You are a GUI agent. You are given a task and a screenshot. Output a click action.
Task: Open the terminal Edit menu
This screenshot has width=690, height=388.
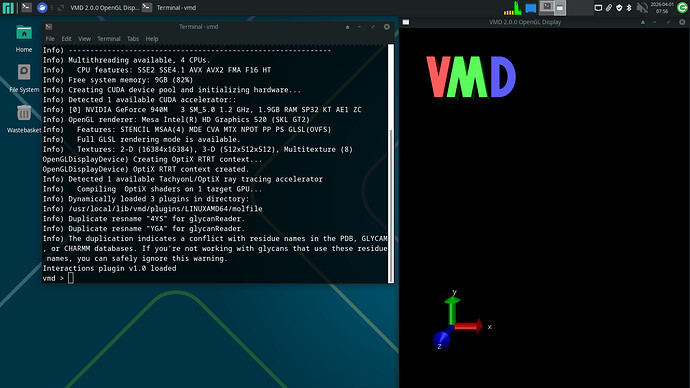click(66, 39)
